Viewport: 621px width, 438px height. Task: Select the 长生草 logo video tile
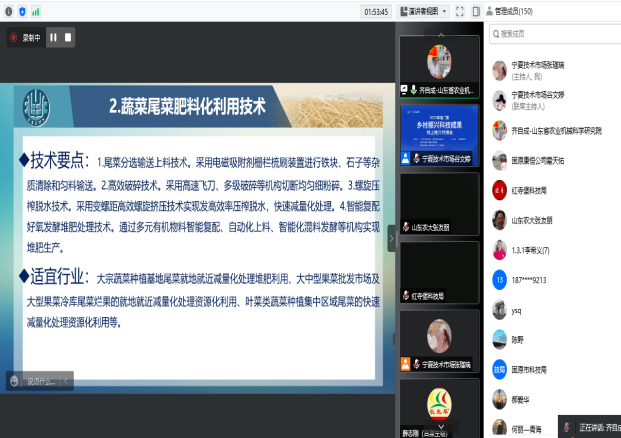[439, 409]
